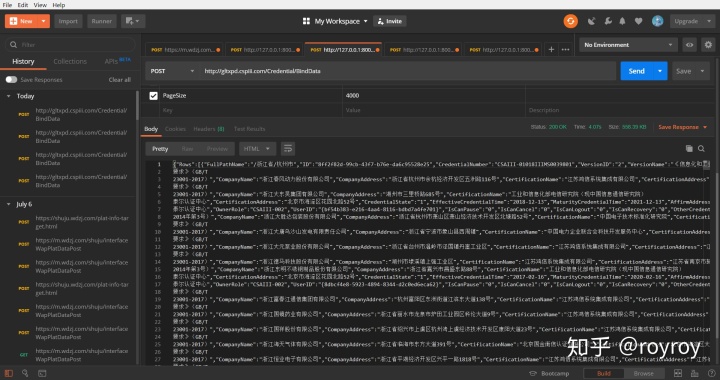This screenshot has width=720, height=380.
Task: Click the PageSize value 4000 cell
Action: pyautogui.click(x=434, y=95)
